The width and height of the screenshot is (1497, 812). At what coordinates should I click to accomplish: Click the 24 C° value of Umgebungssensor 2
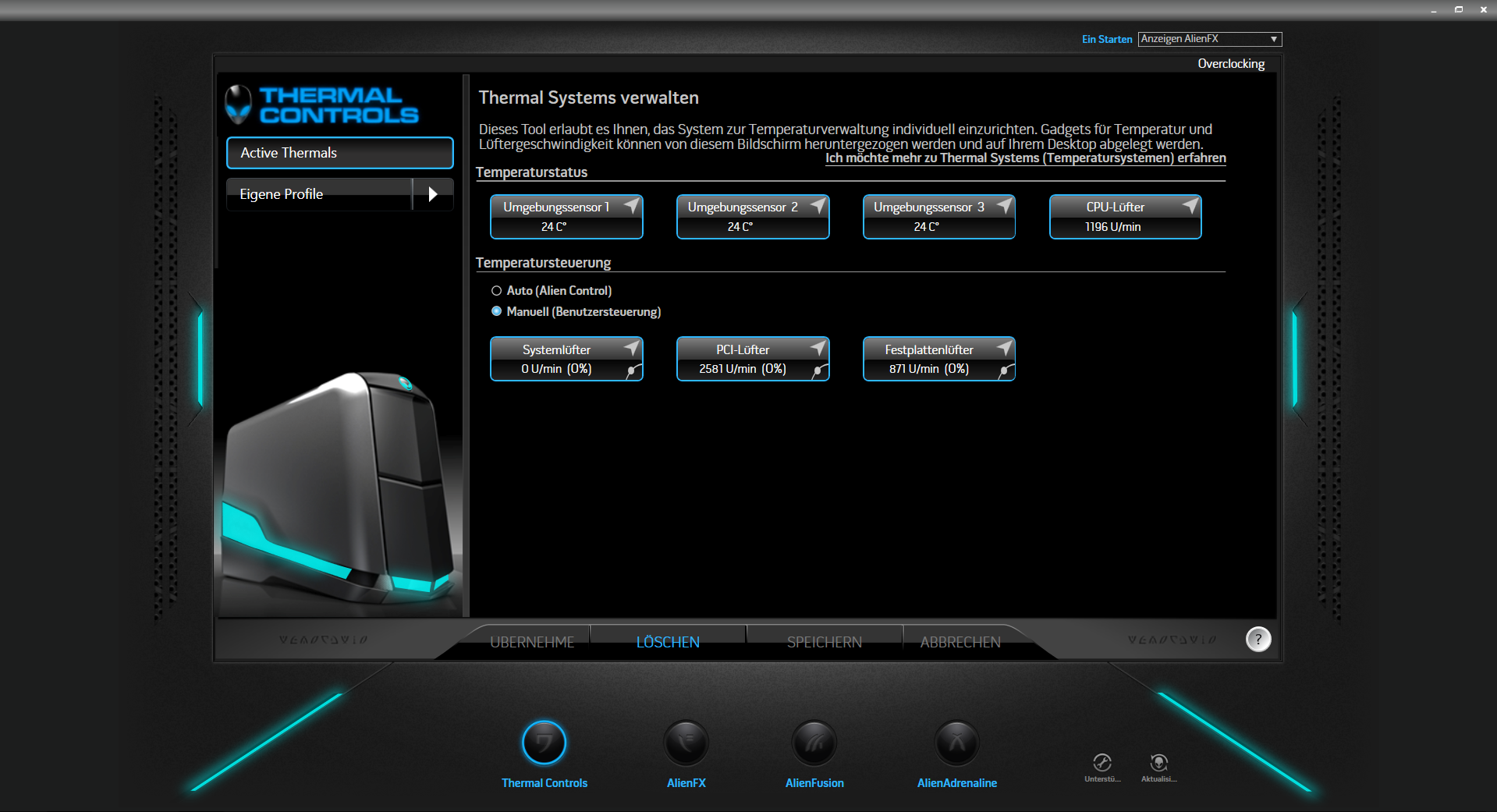coord(740,227)
